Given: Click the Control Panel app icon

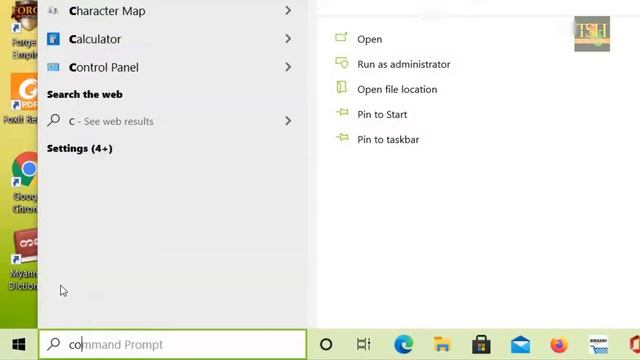Looking at the screenshot, I should click(x=53, y=67).
